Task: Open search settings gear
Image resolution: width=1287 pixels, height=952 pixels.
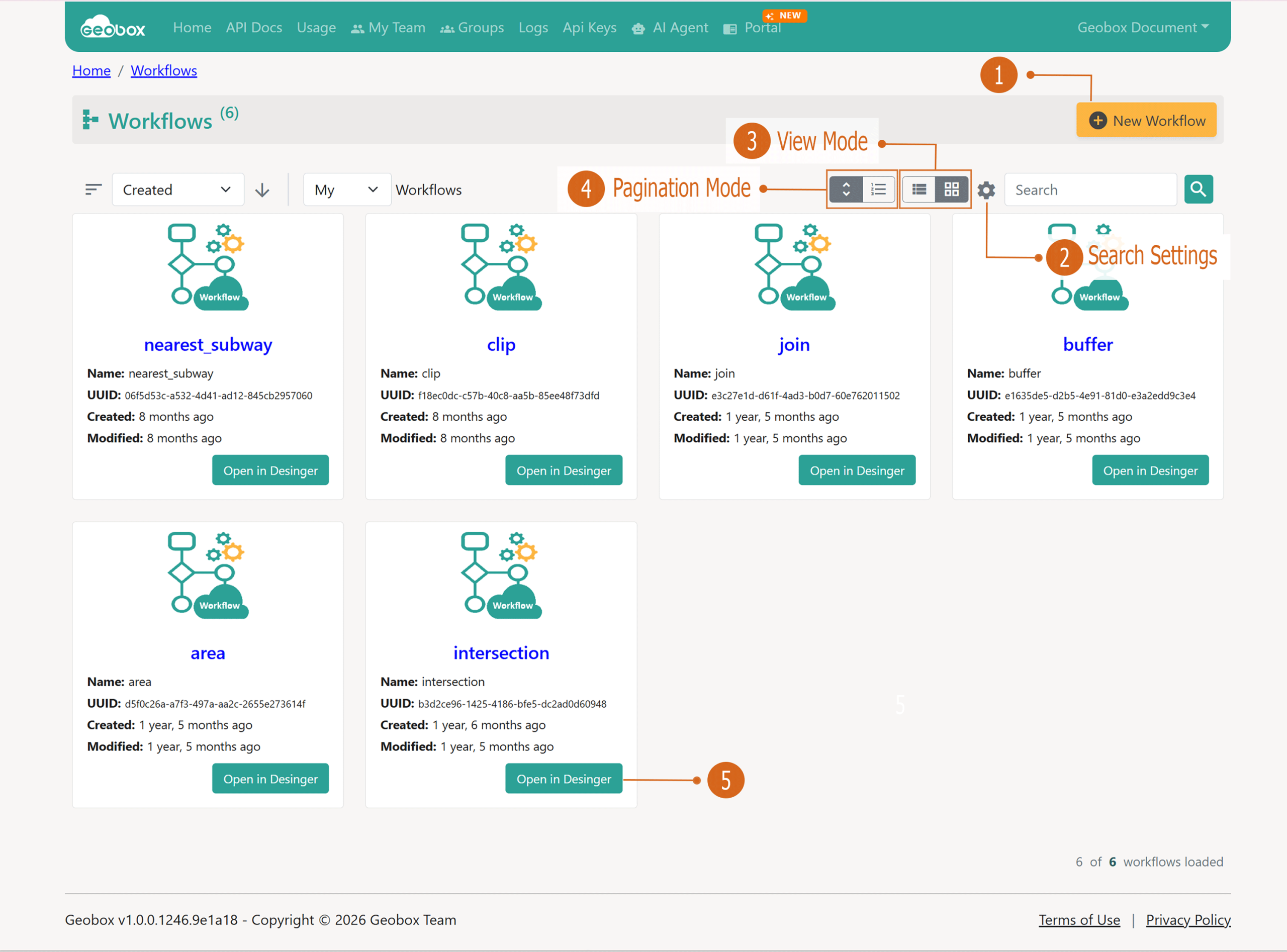Action: 986,189
